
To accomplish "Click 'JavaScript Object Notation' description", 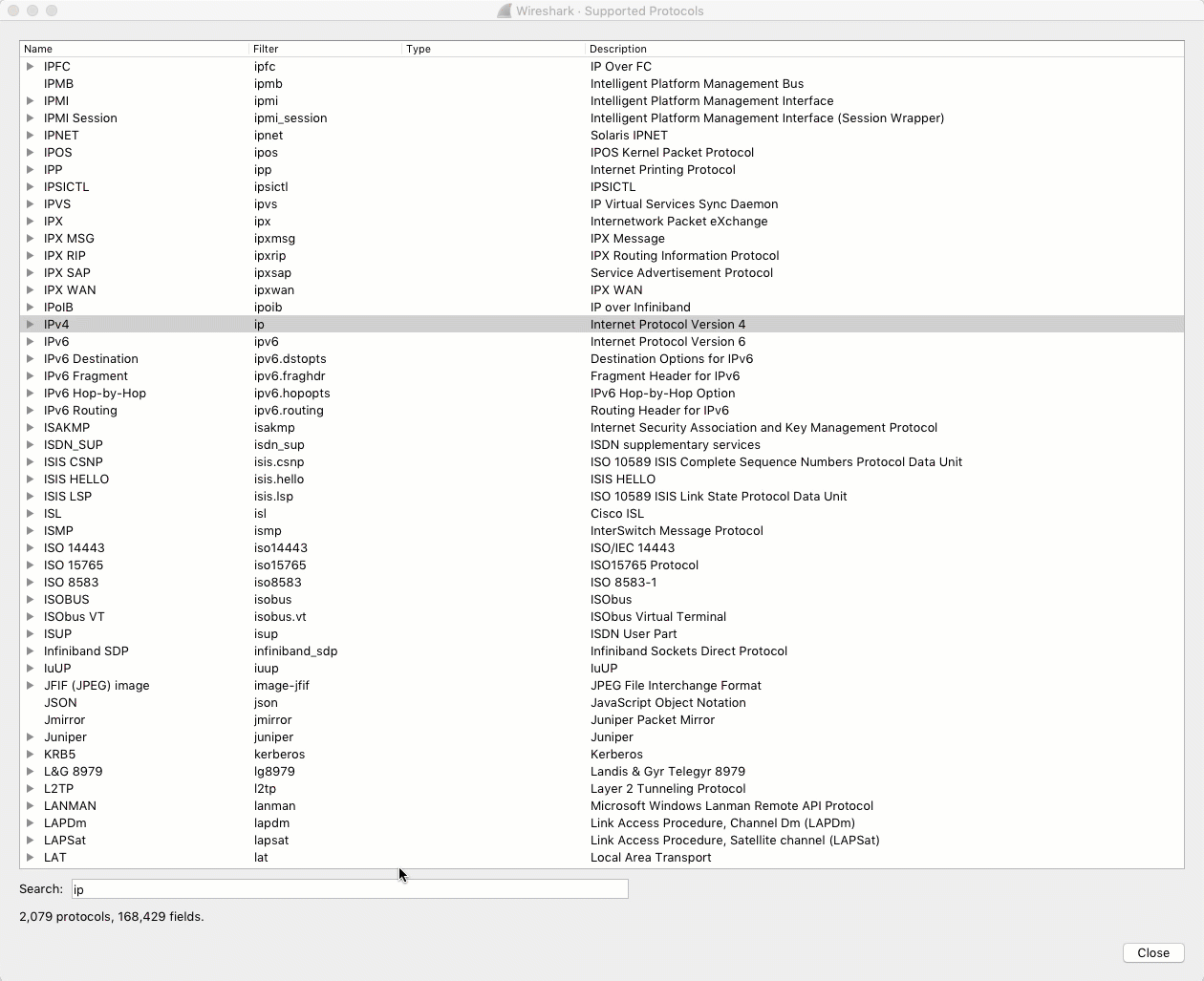I will click(x=667, y=702).
